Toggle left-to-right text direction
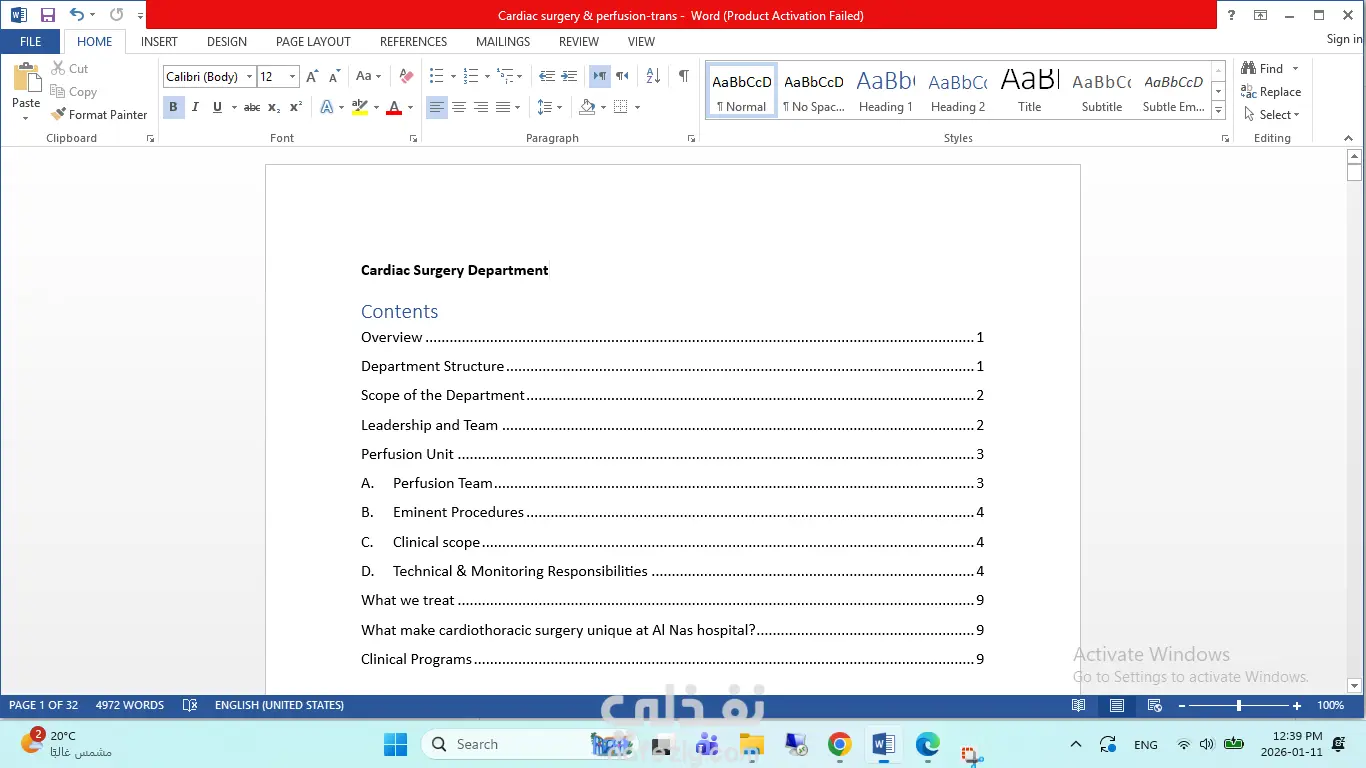Viewport: 1366px width, 768px height. click(600, 76)
